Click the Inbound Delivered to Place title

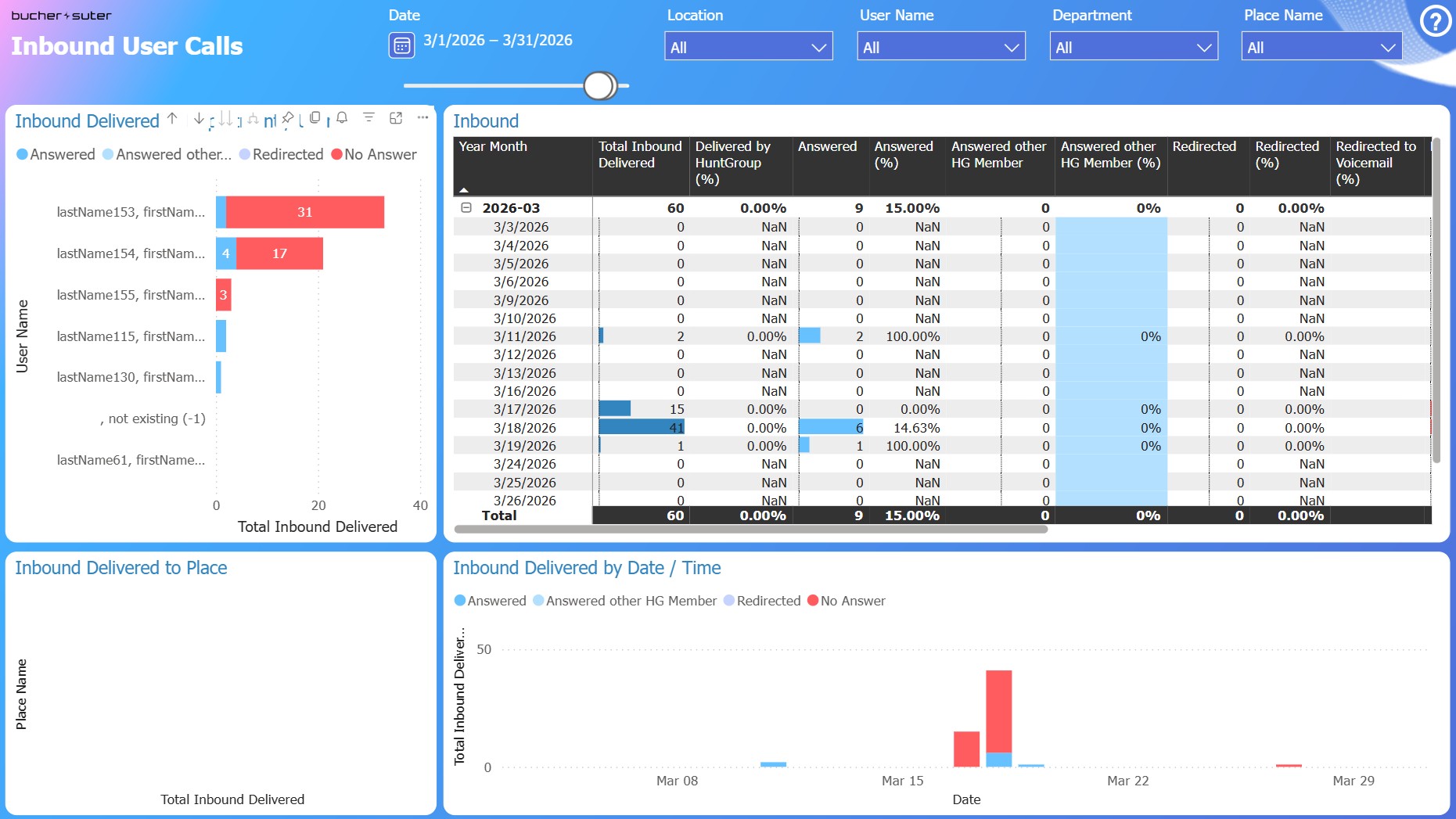coord(121,568)
